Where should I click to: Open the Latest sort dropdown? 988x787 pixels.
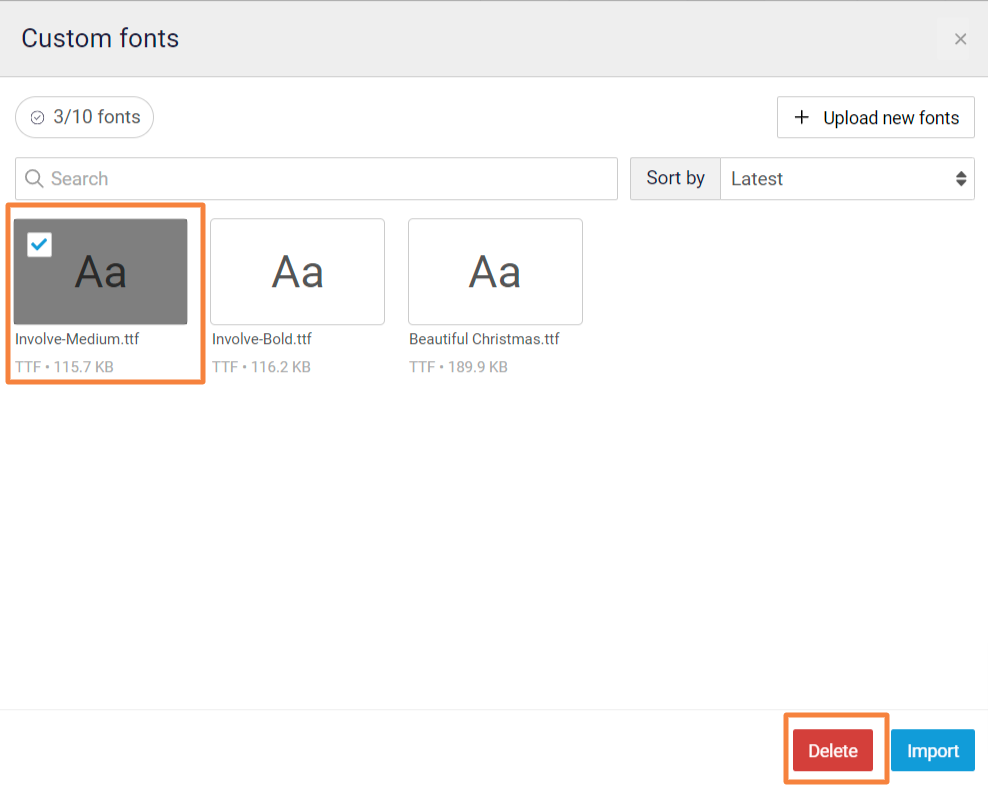[x=845, y=179]
